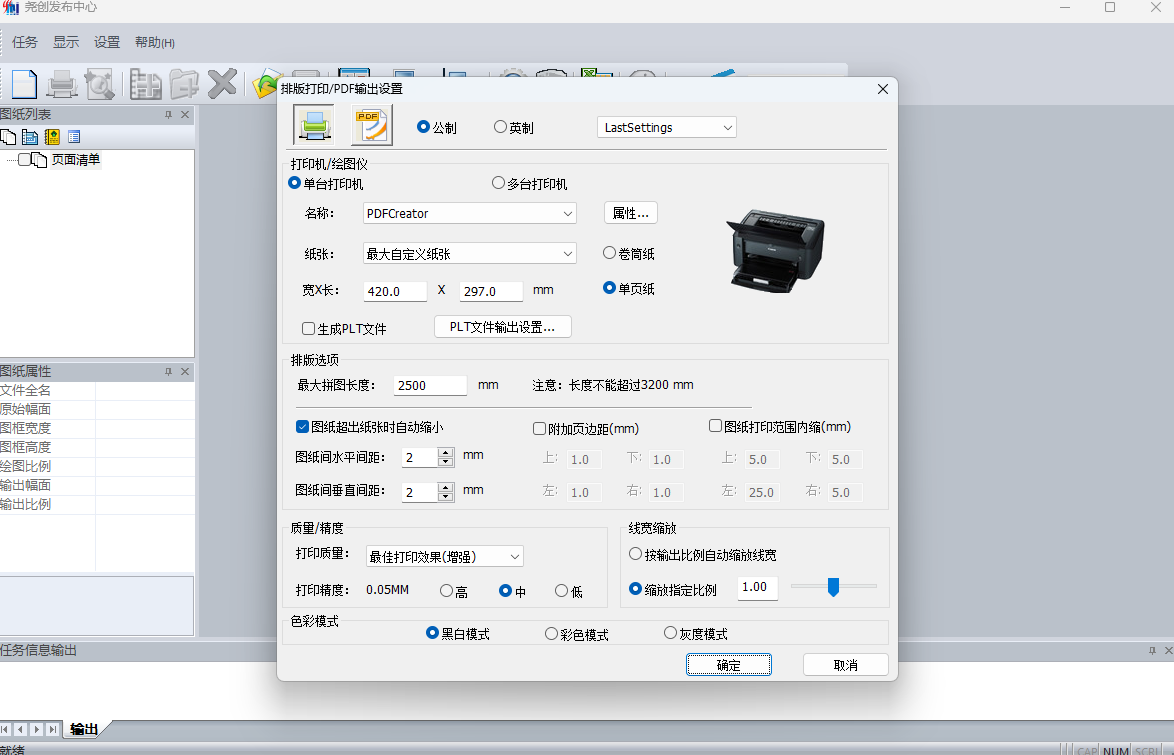
Task: Jump to first tab using scroll arrow
Action: 5,729
